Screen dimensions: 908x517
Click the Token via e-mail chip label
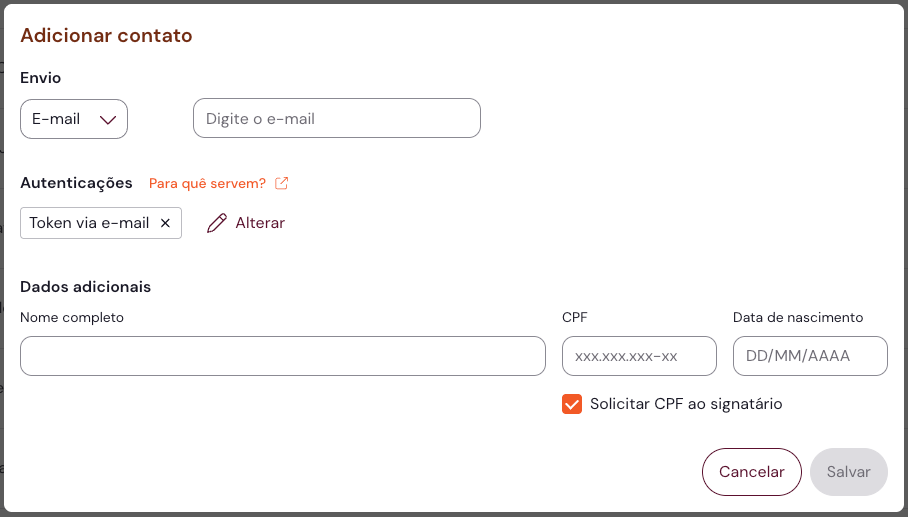[89, 223]
